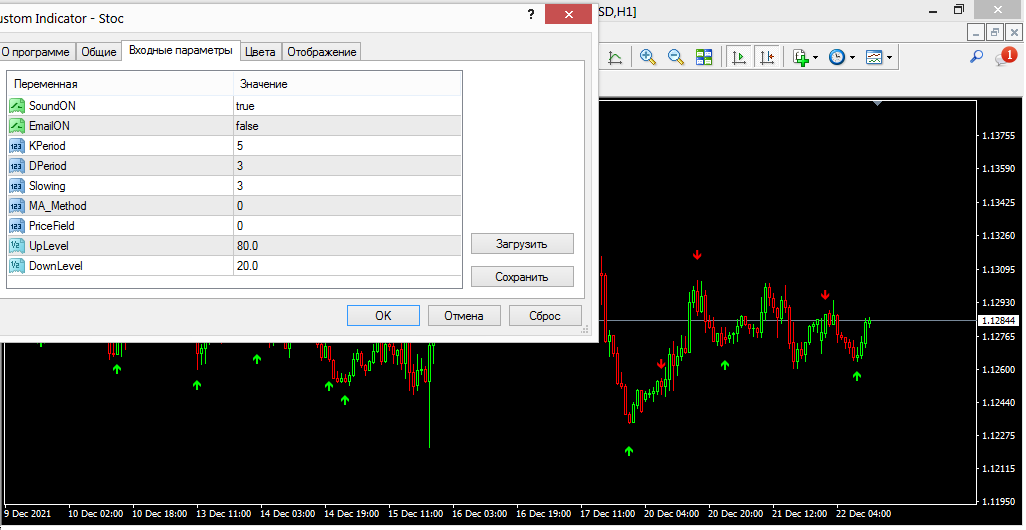Click the DPeriod integer type icon
This screenshot has height=530, width=1026.
(18, 166)
